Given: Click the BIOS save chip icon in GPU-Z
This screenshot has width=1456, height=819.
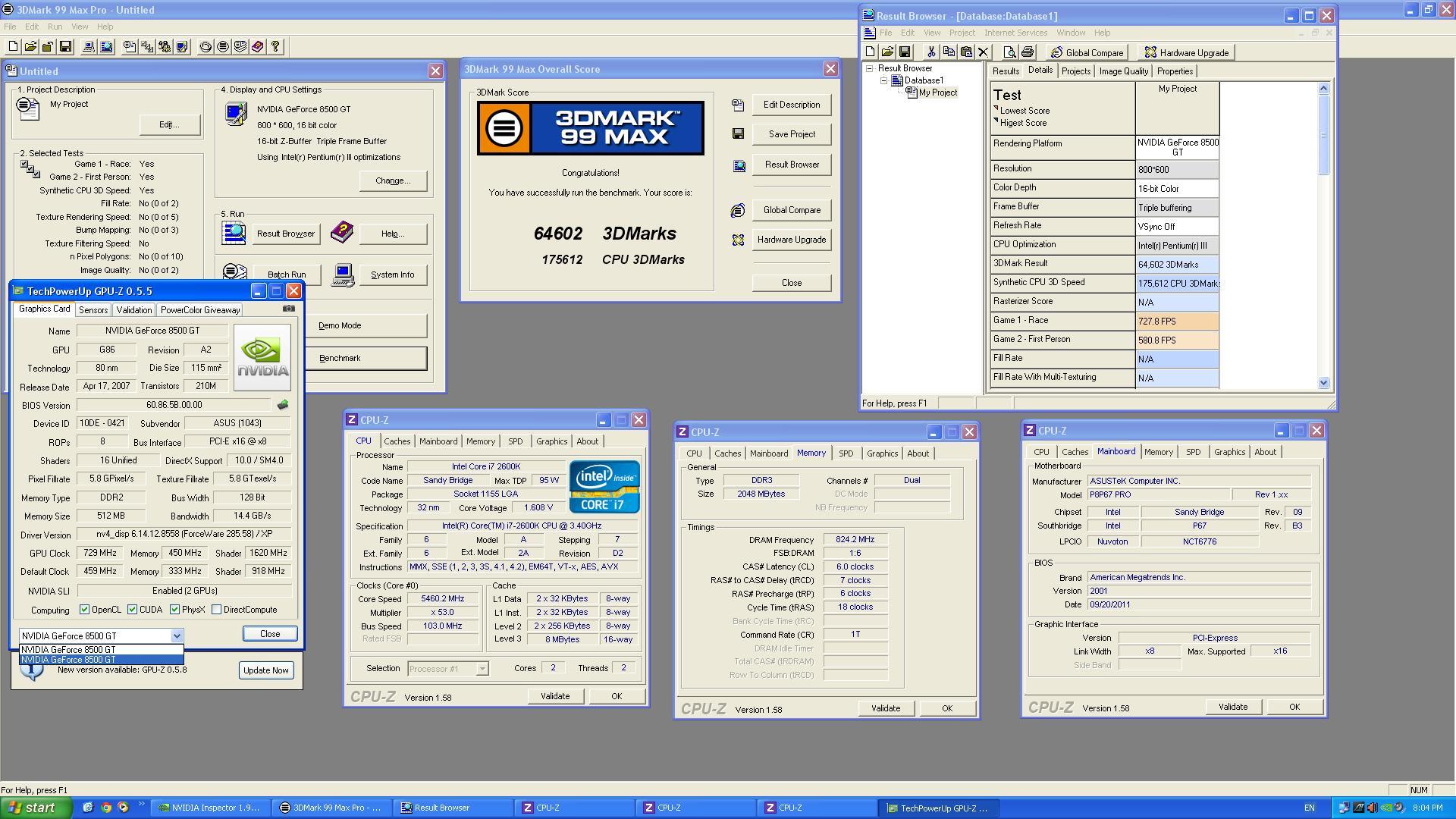Looking at the screenshot, I should point(283,405).
